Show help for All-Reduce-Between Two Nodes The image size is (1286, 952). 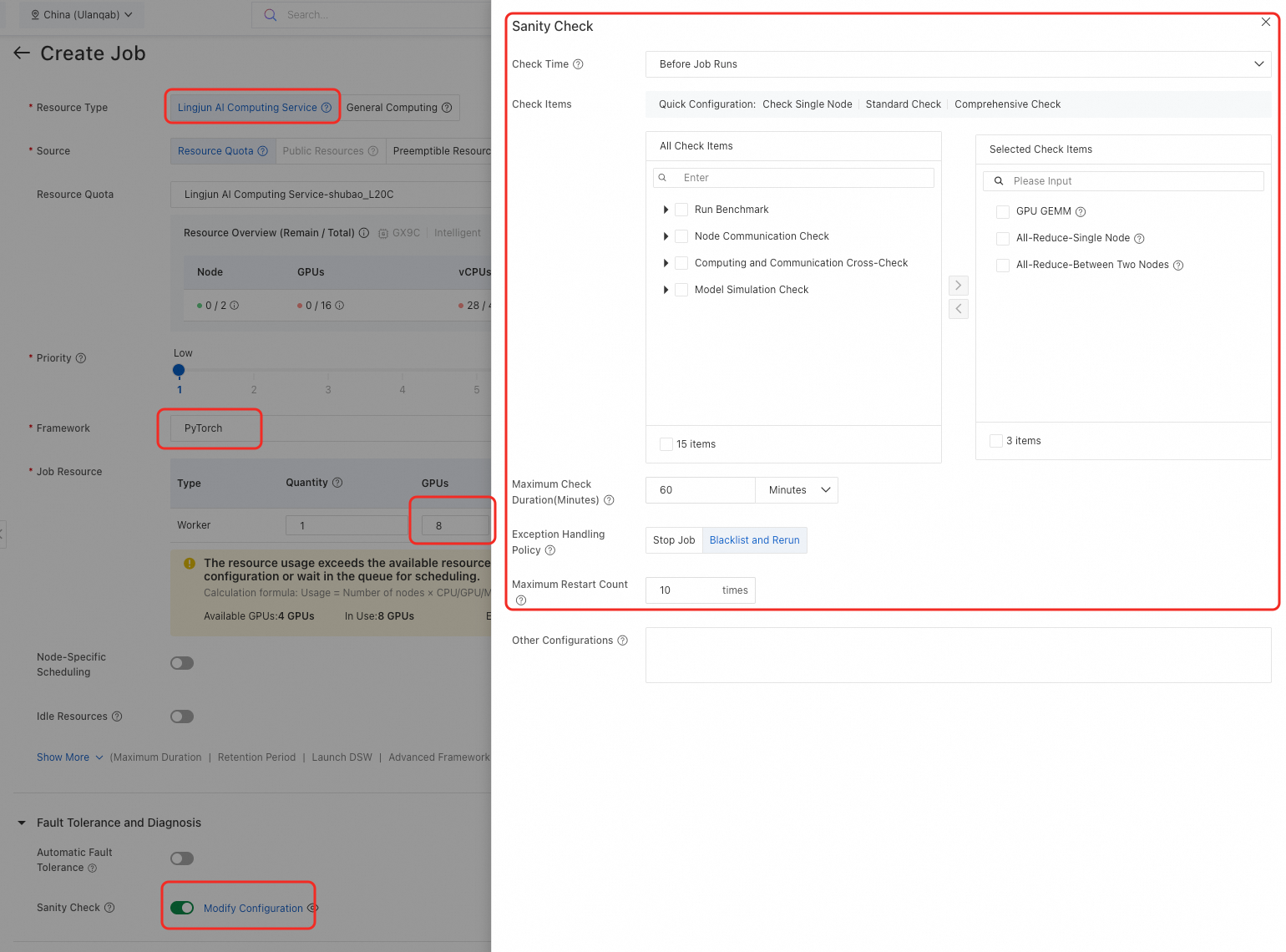click(x=1178, y=266)
